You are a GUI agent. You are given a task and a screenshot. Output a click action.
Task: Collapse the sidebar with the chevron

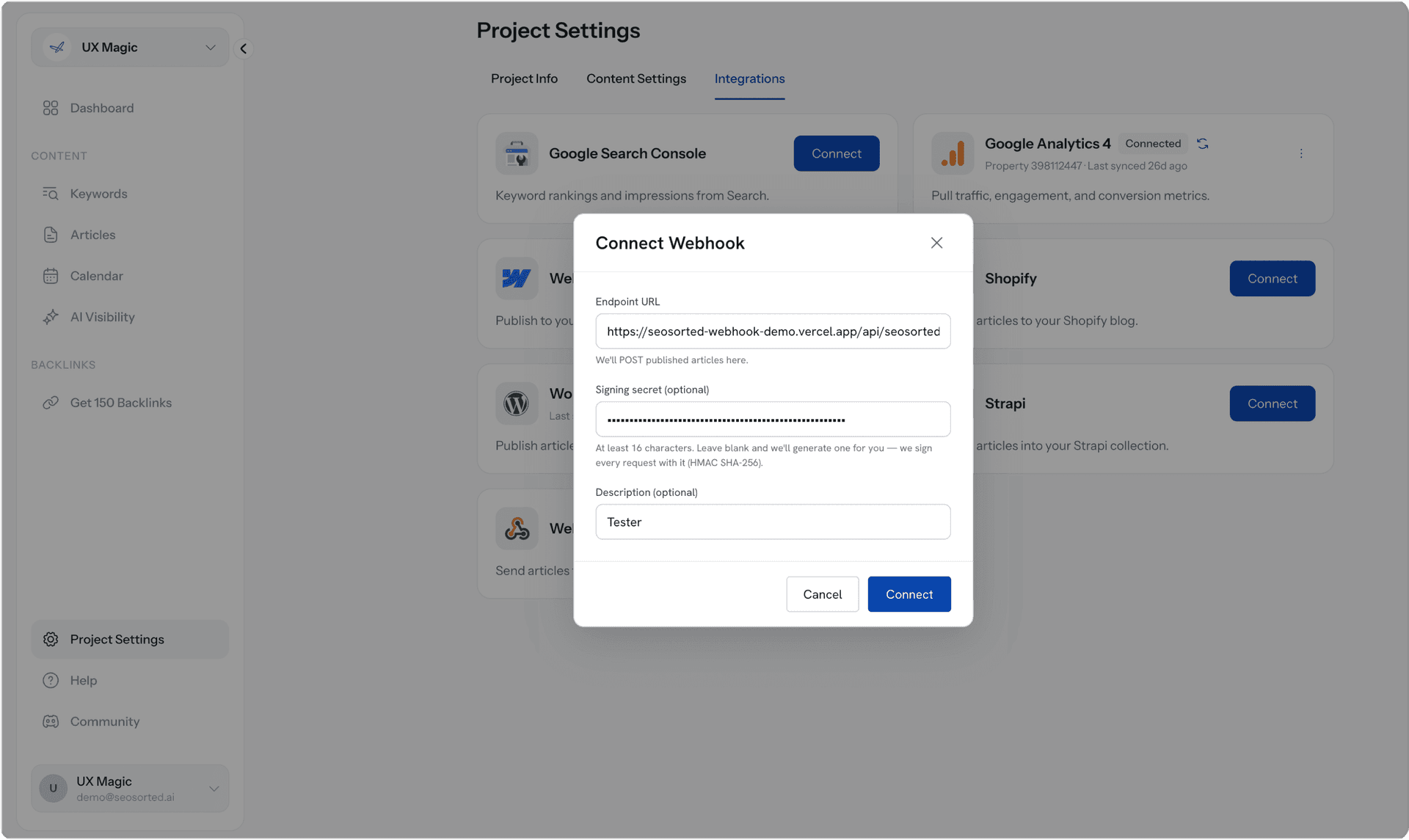pos(244,48)
